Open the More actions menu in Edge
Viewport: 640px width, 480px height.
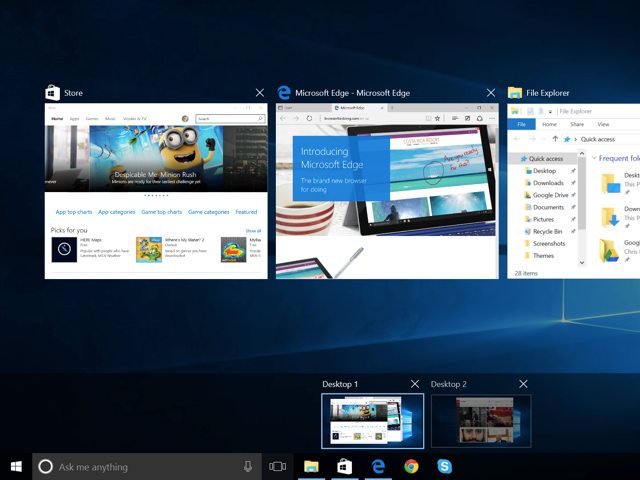[492, 118]
